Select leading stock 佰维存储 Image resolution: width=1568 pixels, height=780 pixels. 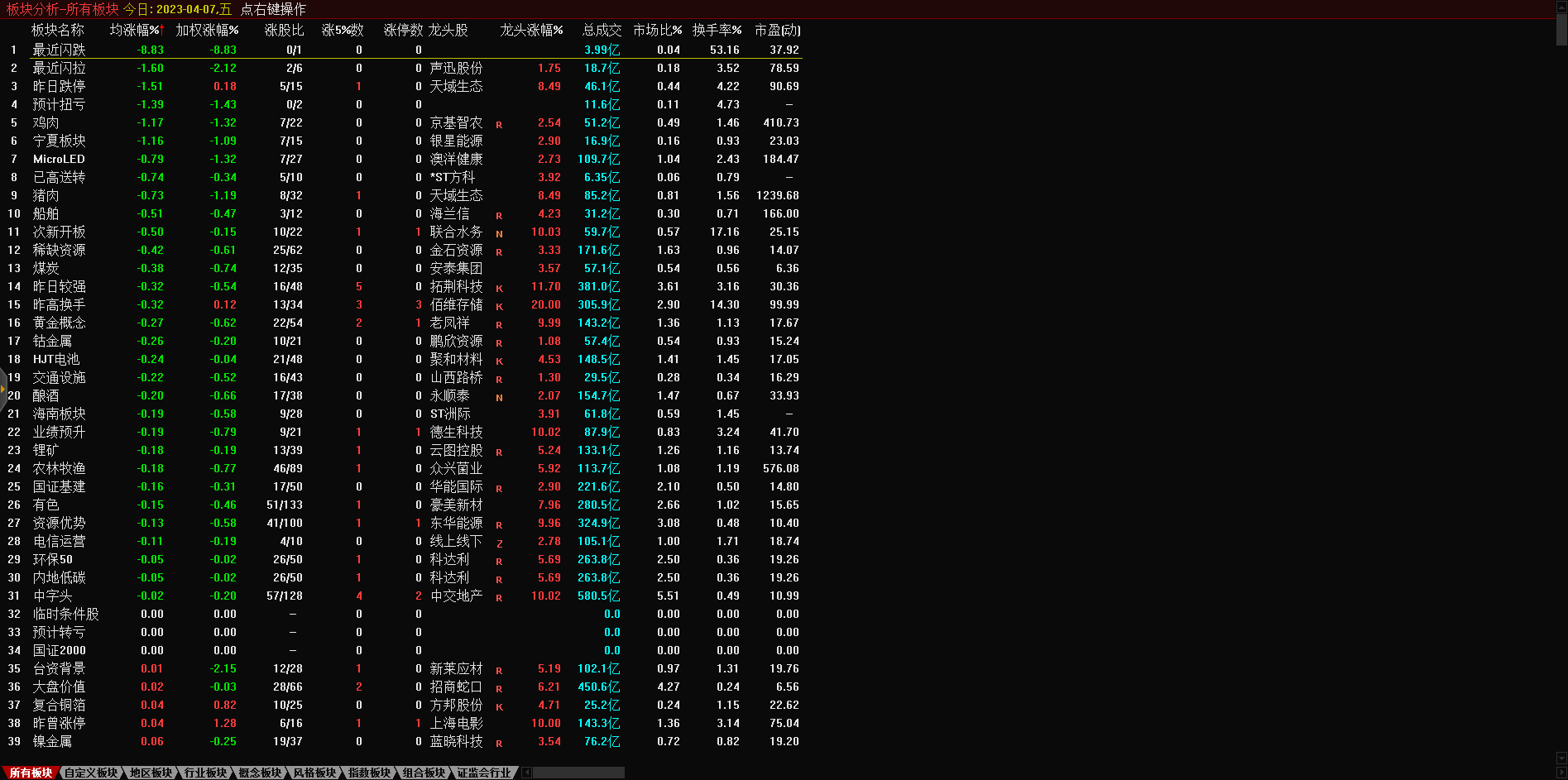456,304
